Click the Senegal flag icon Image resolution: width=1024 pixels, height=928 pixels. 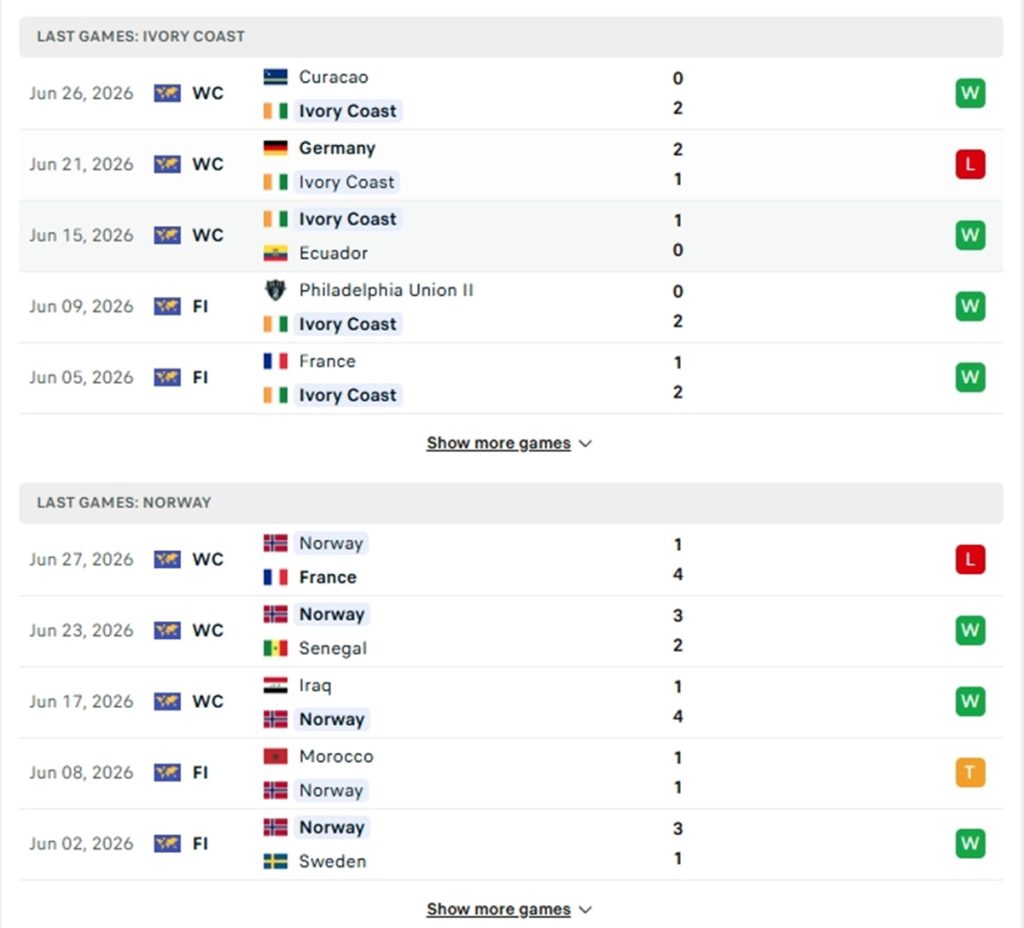click(275, 648)
